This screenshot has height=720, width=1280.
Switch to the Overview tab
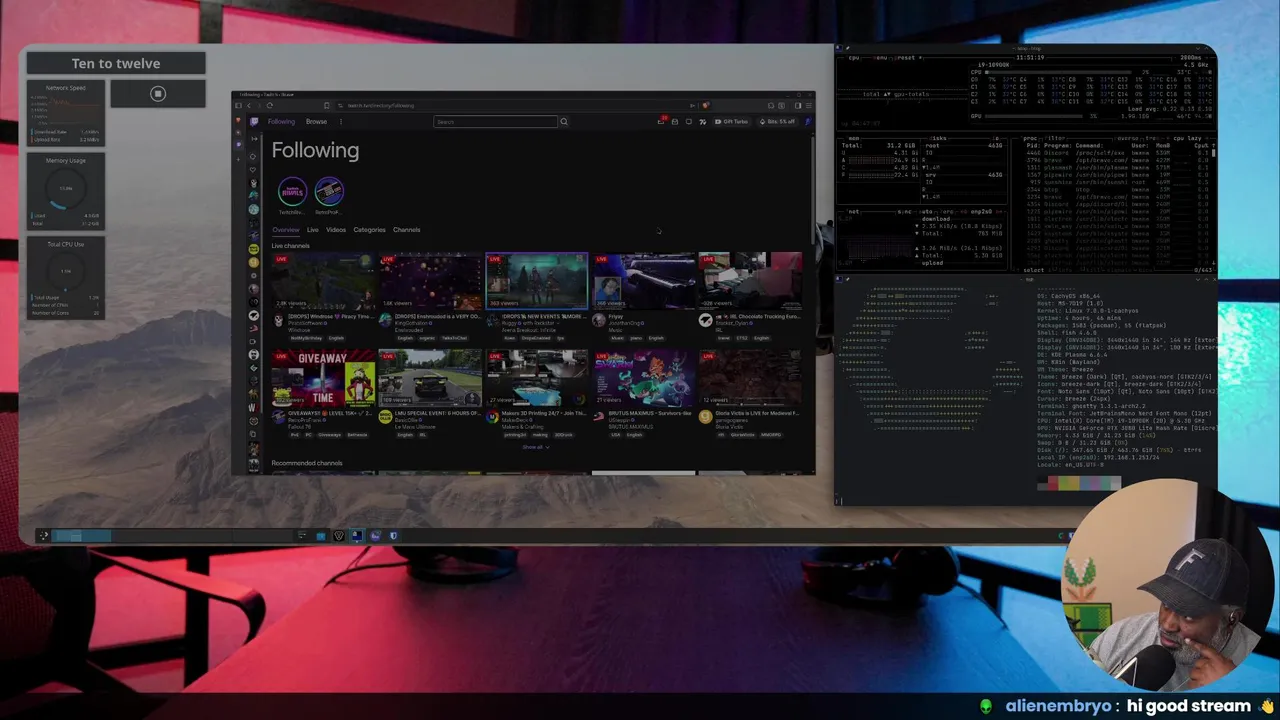286,230
